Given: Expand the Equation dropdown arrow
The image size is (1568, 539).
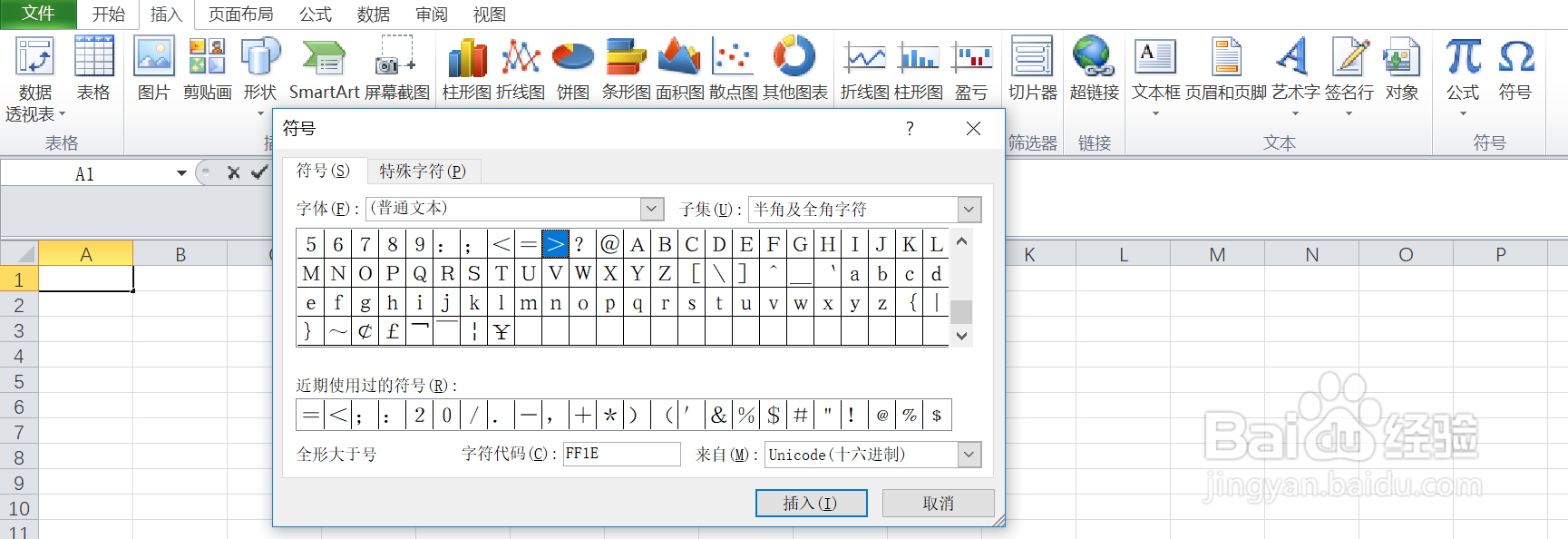Looking at the screenshot, I should pyautogui.click(x=1463, y=113).
